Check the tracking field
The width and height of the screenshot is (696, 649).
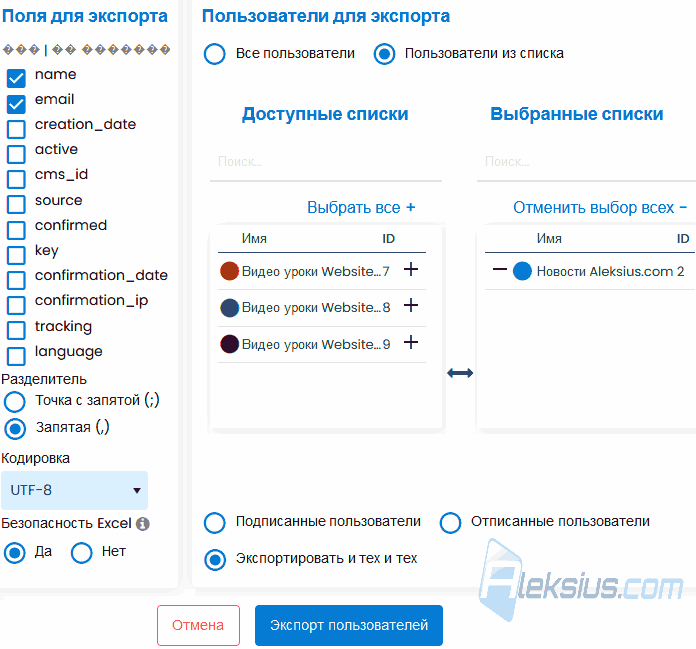coord(16,330)
